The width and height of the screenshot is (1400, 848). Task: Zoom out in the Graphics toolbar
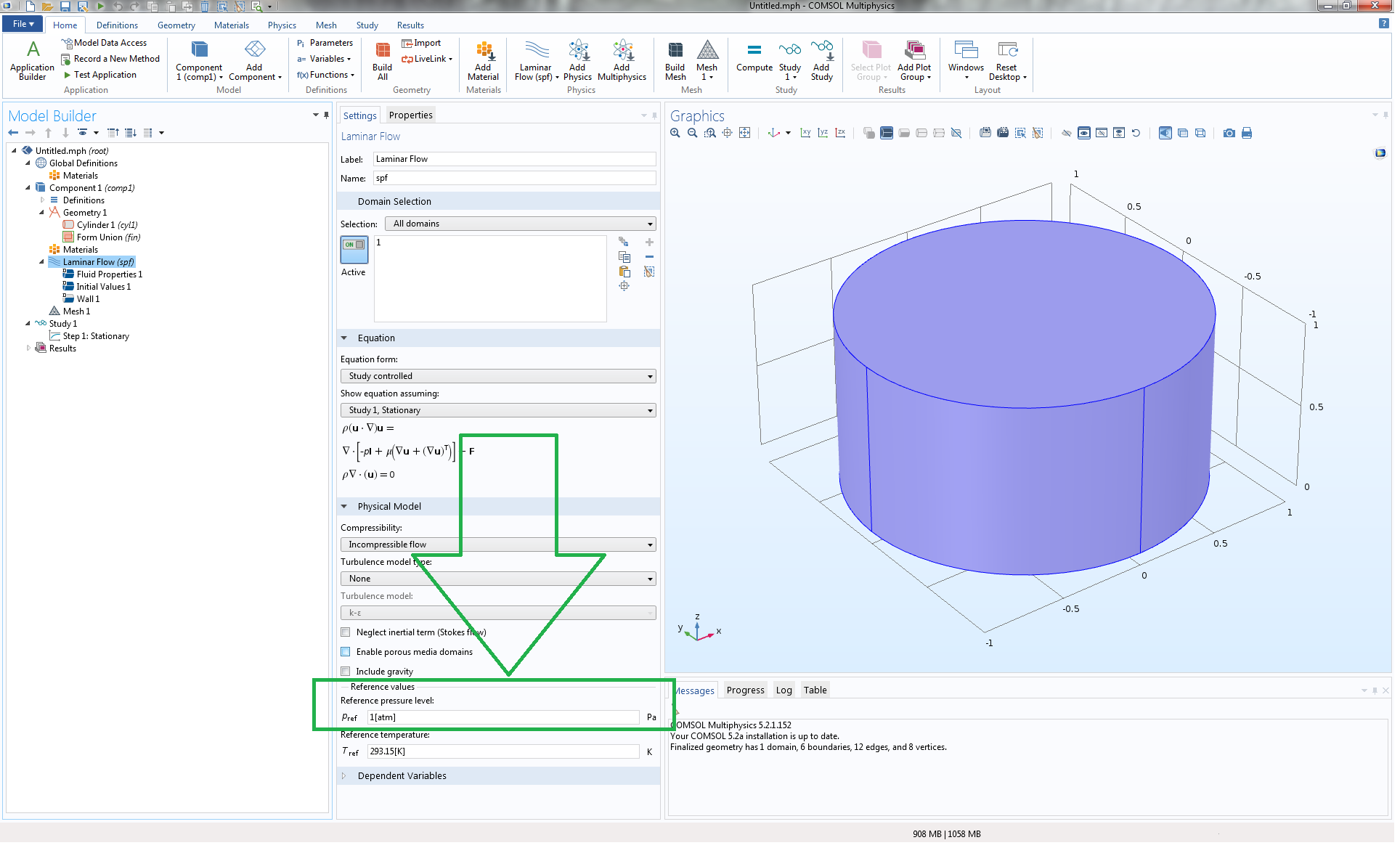(692, 133)
